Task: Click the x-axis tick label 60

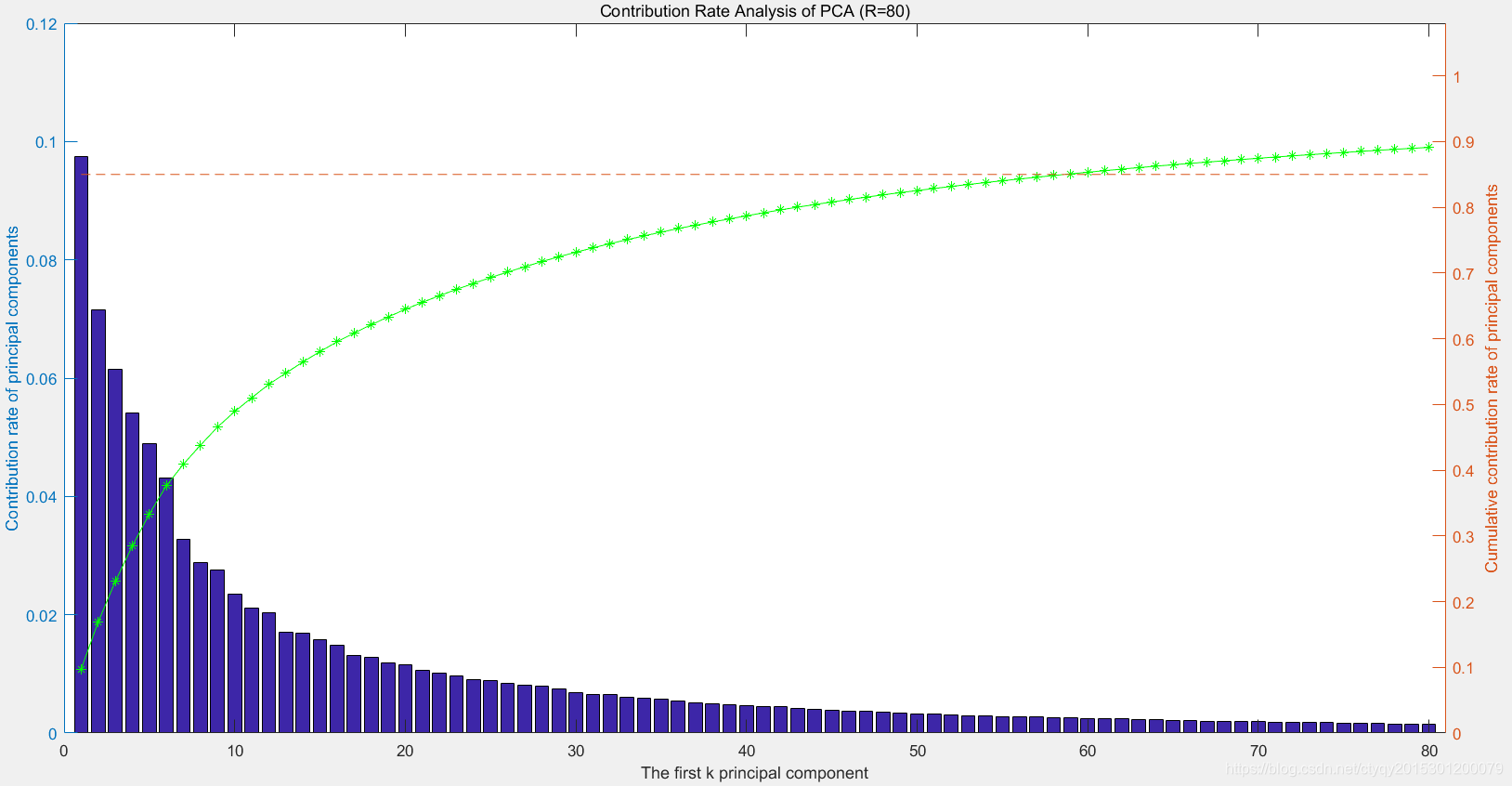Action: pos(1088,751)
